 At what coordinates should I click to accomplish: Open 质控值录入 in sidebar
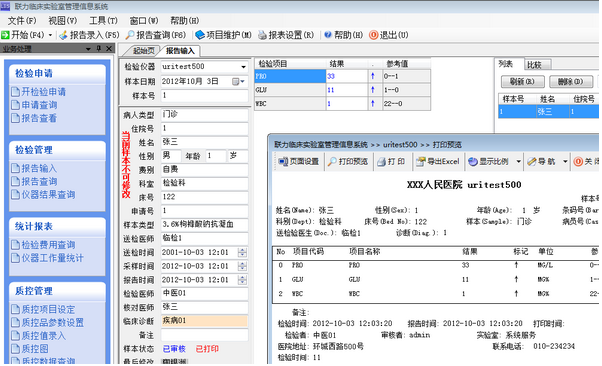(38, 335)
